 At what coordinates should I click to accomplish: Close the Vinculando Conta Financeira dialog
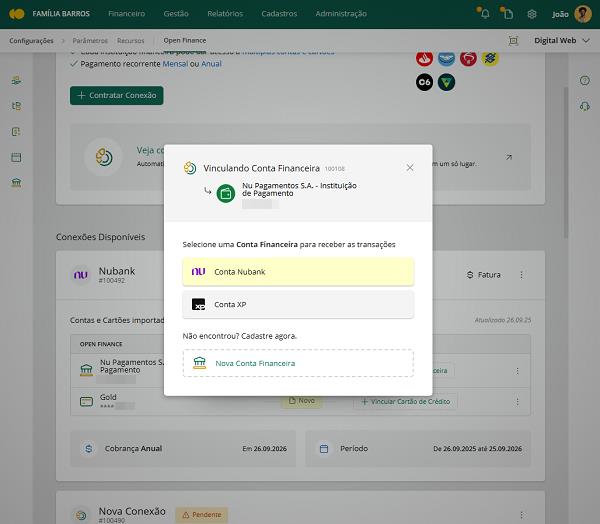(410, 168)
